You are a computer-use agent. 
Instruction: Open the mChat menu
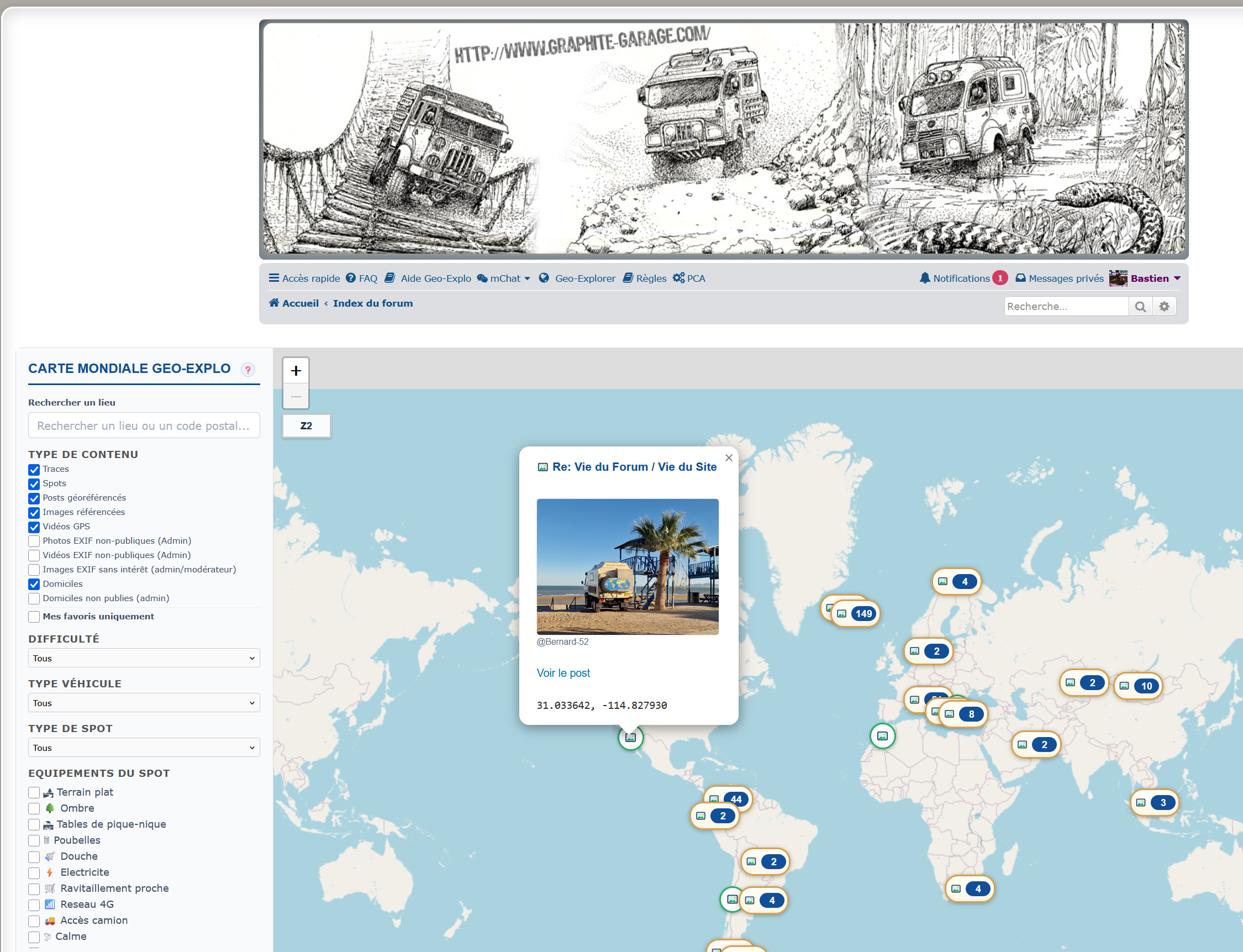point(504,278)
